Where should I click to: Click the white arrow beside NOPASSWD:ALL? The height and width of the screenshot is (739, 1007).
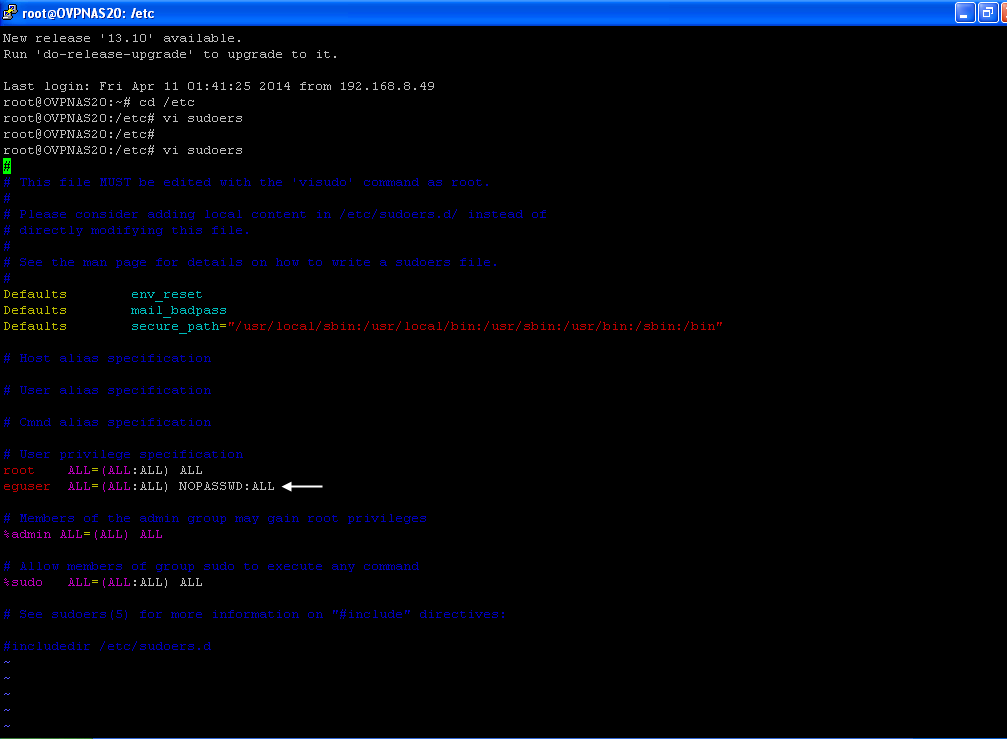tap(302, 487)
